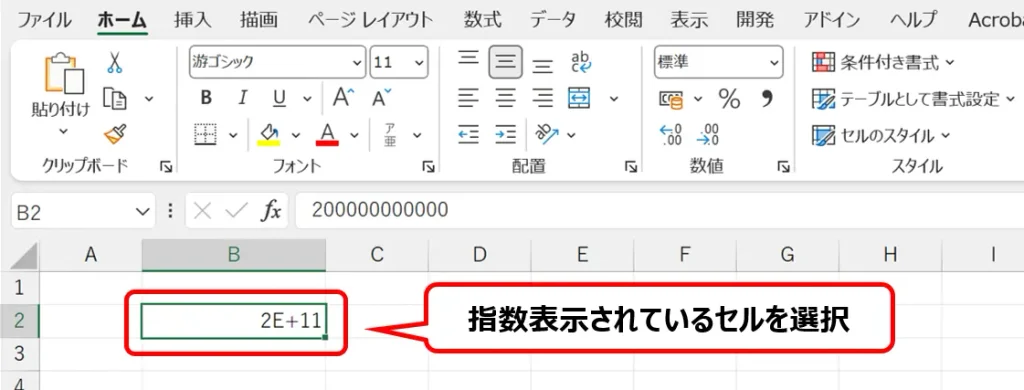Click the text orientation icon
The height and width of the screenshot is (390, 1024).
pyautogui.click(x=547, y=134)
